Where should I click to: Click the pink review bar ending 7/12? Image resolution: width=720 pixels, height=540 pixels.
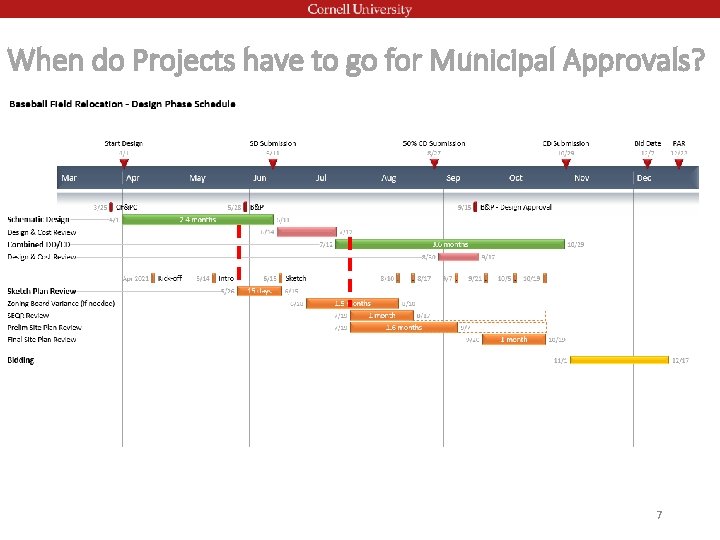click(x=307, y=232)
